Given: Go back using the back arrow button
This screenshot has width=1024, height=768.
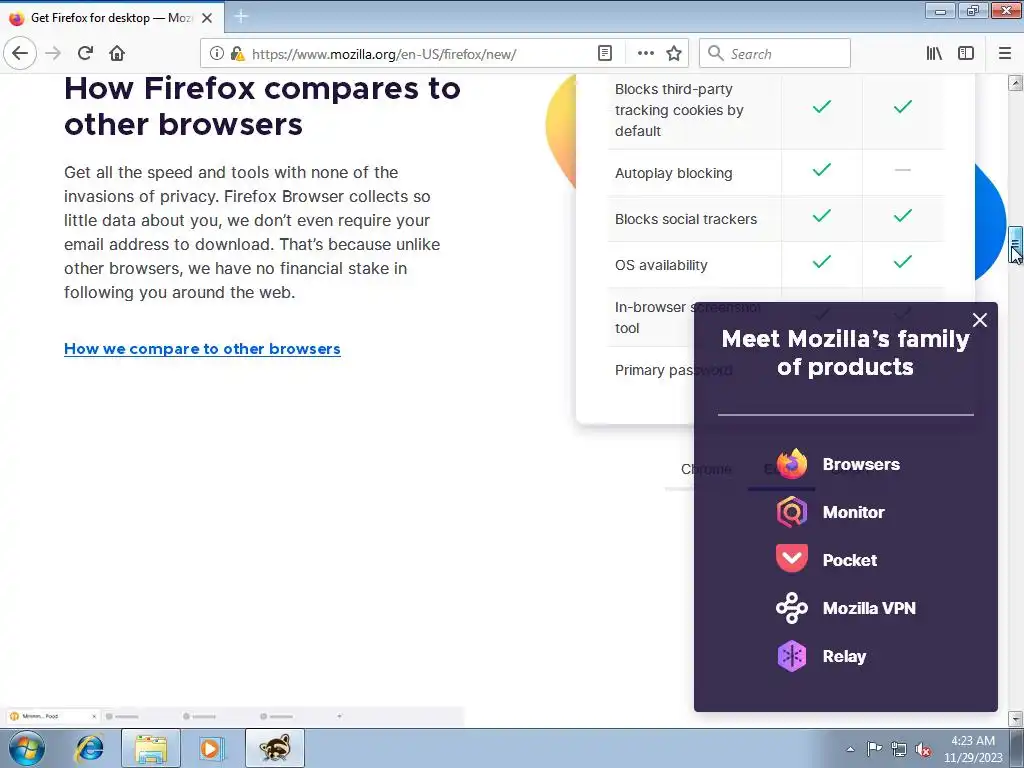Looking at the screenshot, I should pyautogui.click(x=20, y=53).
